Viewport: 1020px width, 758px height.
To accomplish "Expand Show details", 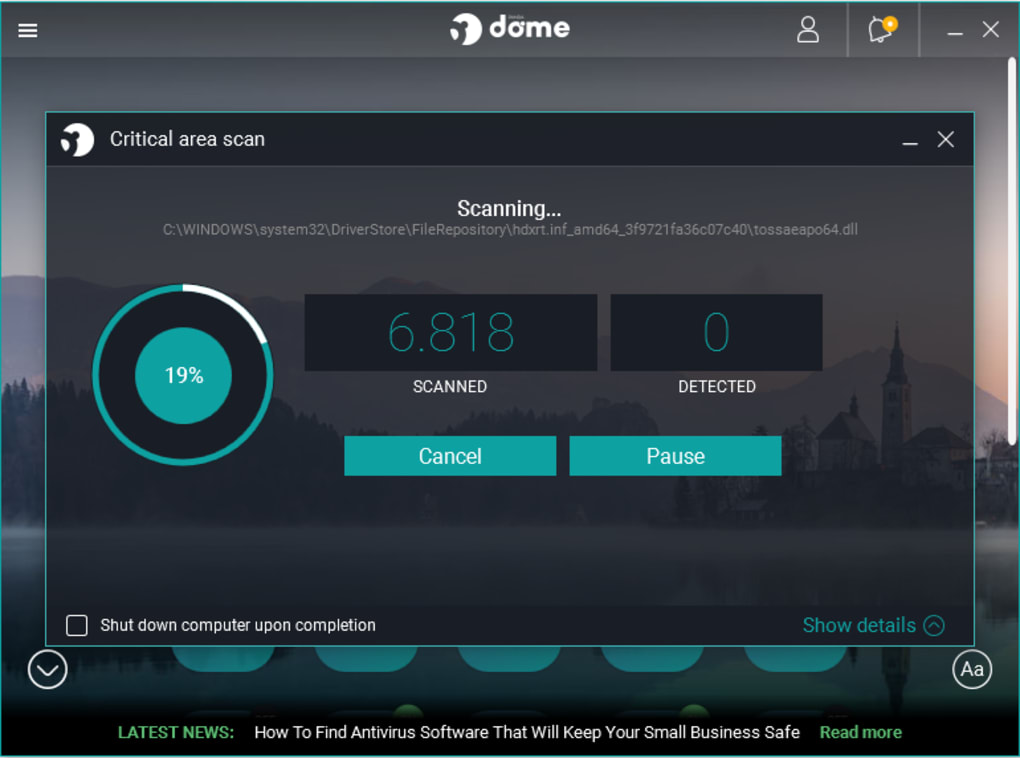I will tap(873, 625).
